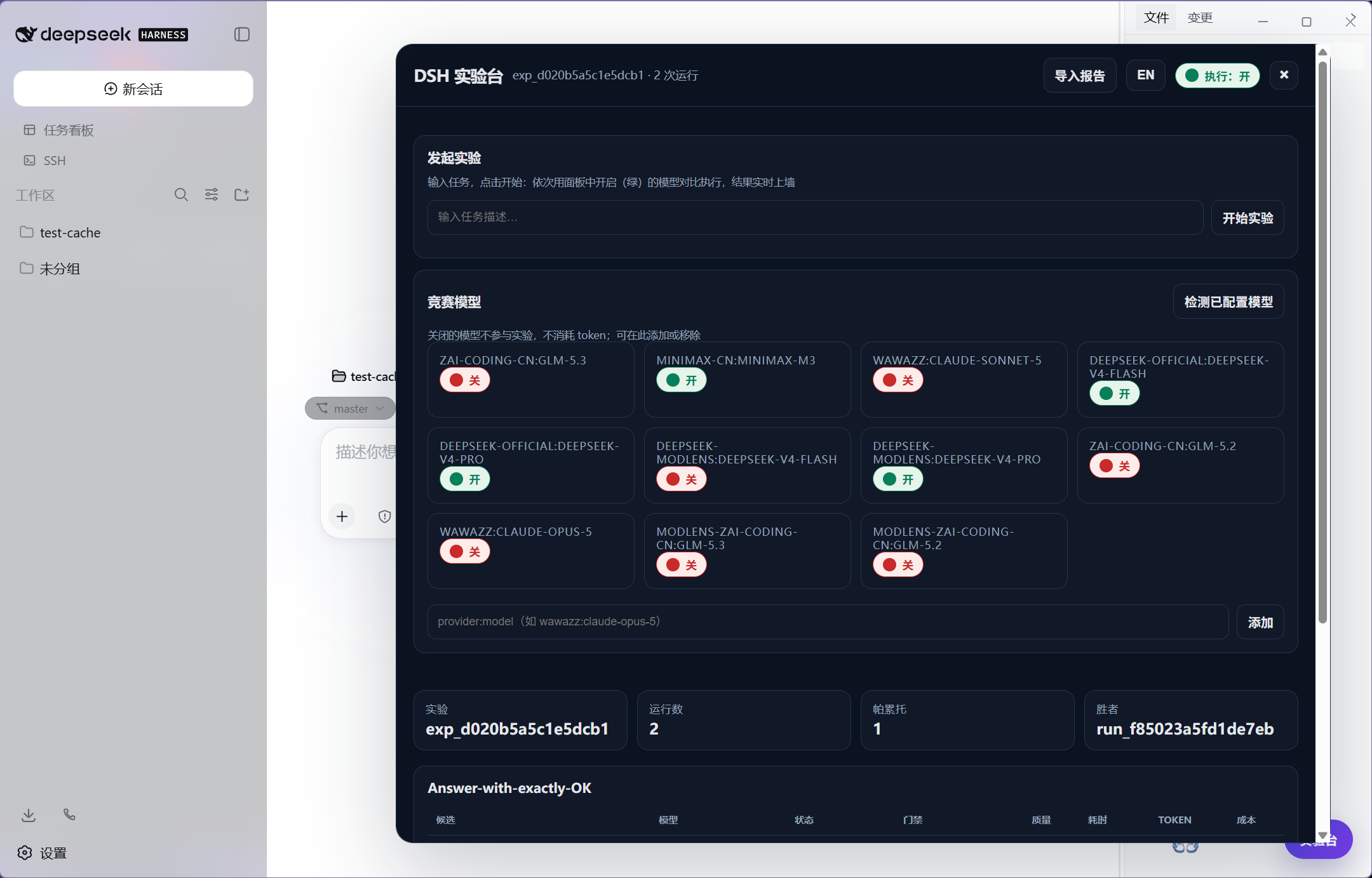This screenshot has width=1372, height=878.
Task: Click the panel vertical scrollbar thumb
Action: 1322,342
